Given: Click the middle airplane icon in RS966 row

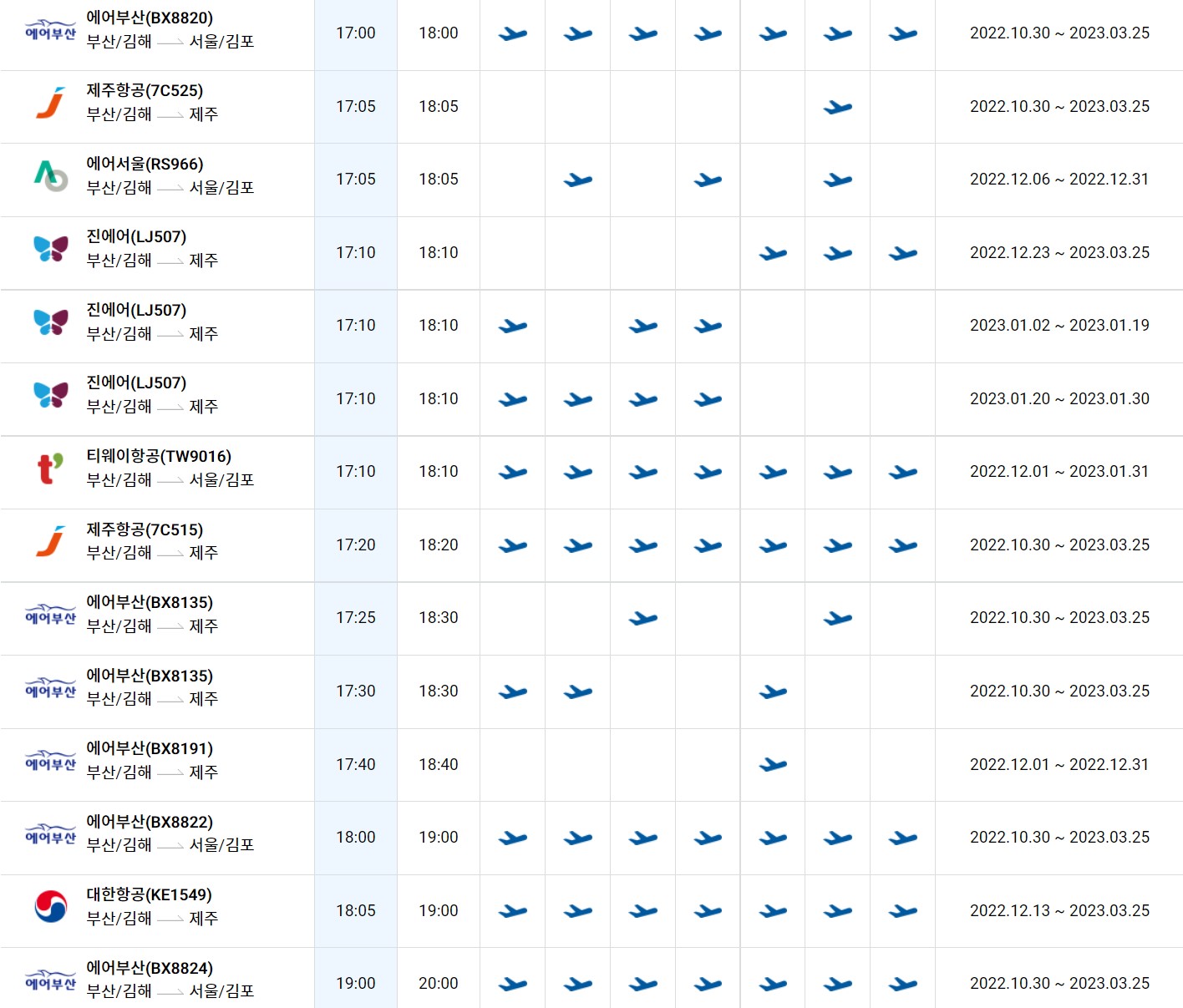Looking at the screenshot, I should click(x=708, y=180).
